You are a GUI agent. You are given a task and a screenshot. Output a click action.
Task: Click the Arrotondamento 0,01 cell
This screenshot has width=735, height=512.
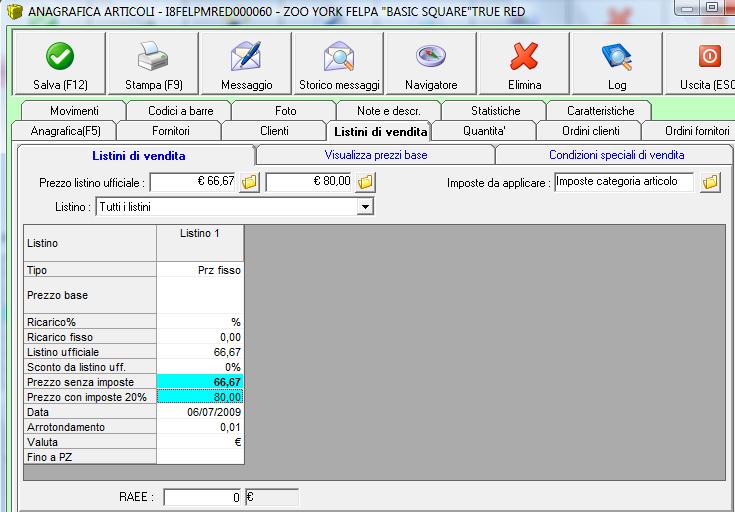click(x=200, y=427)
